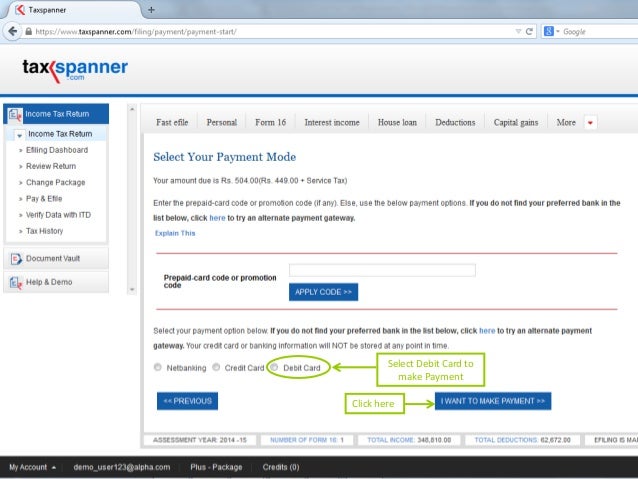Open Verify Data with ITD
Image resolution: width=638 pixels, height=479 pixels.
[x=58, y=215]
